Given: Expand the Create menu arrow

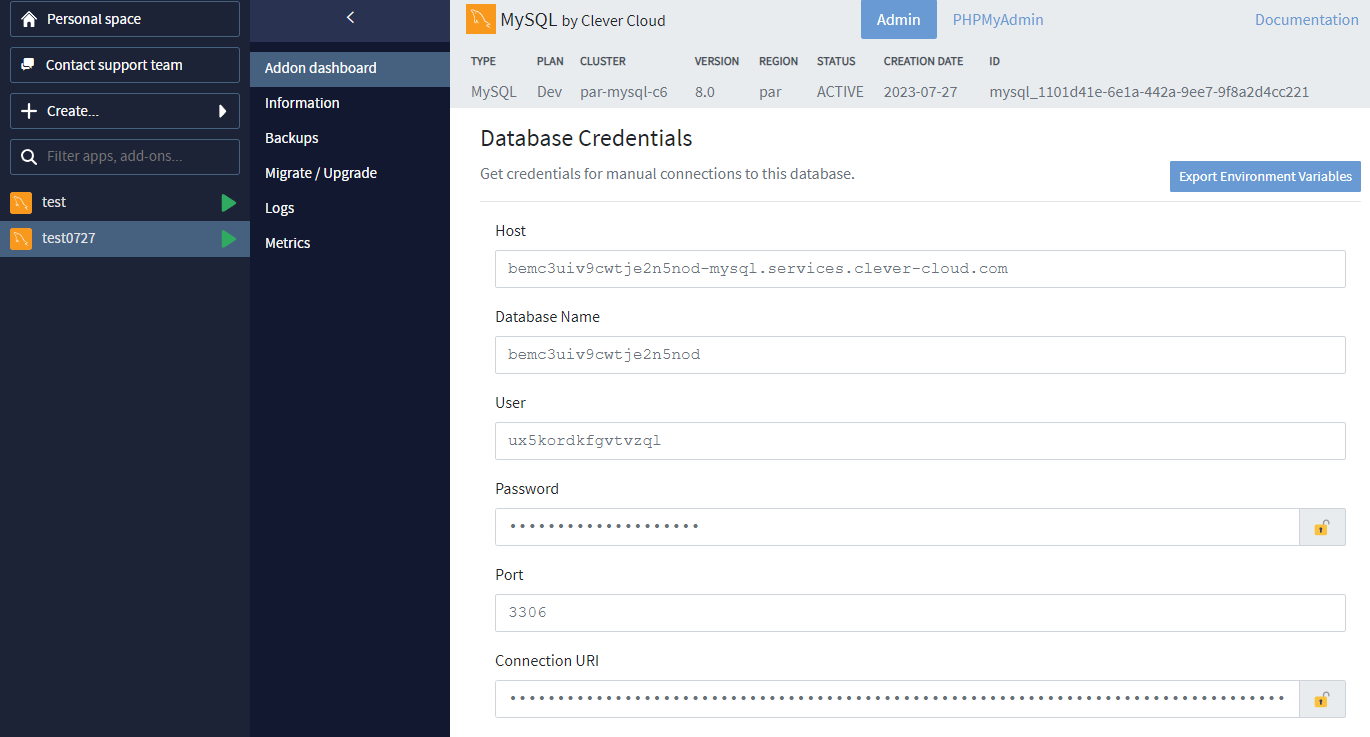Looking at the screenshot, I should [x=223, y=111].
